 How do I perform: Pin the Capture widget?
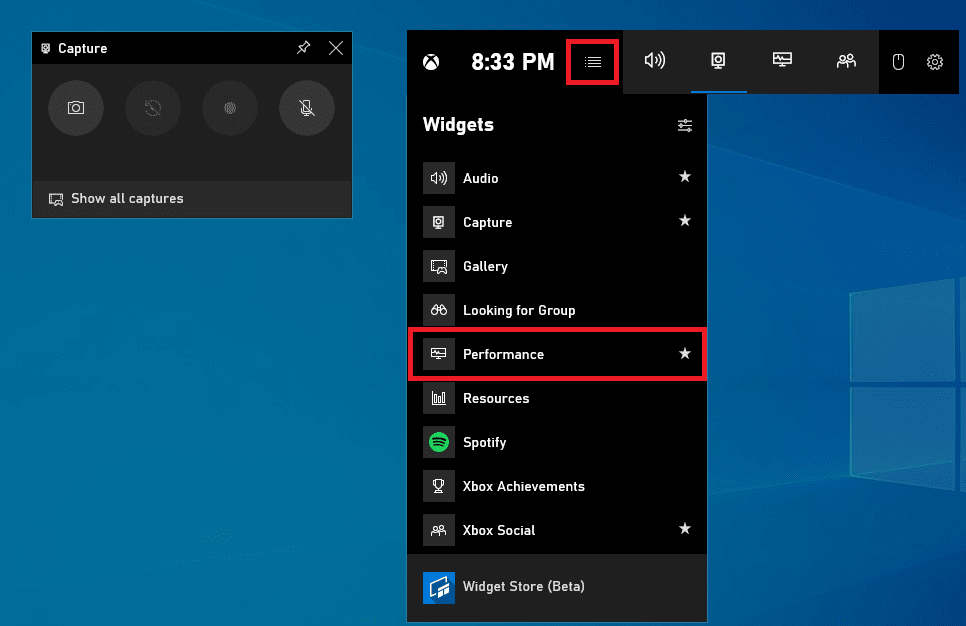pos(304,47)
